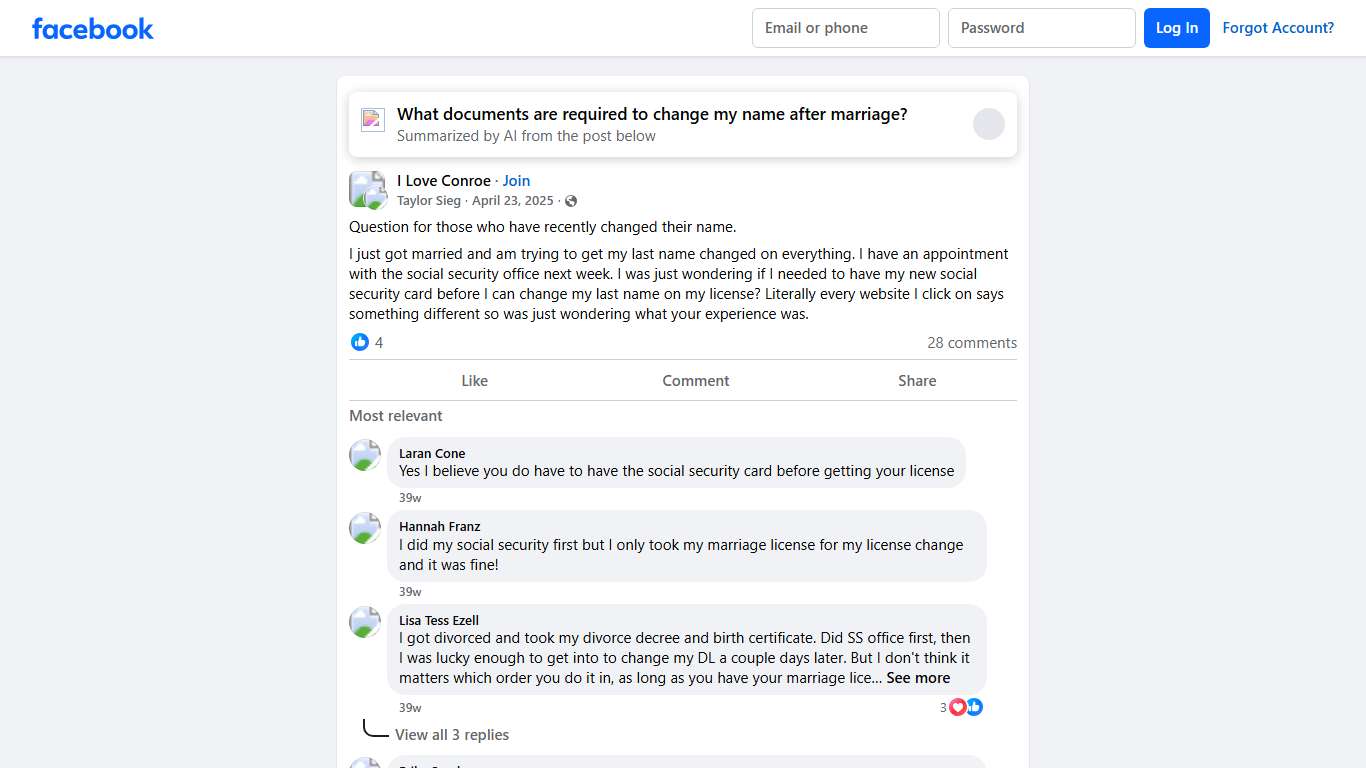Click the public globe privacy icon
This screenshot has width=1366, height=768.
click(x=571, y=201)
